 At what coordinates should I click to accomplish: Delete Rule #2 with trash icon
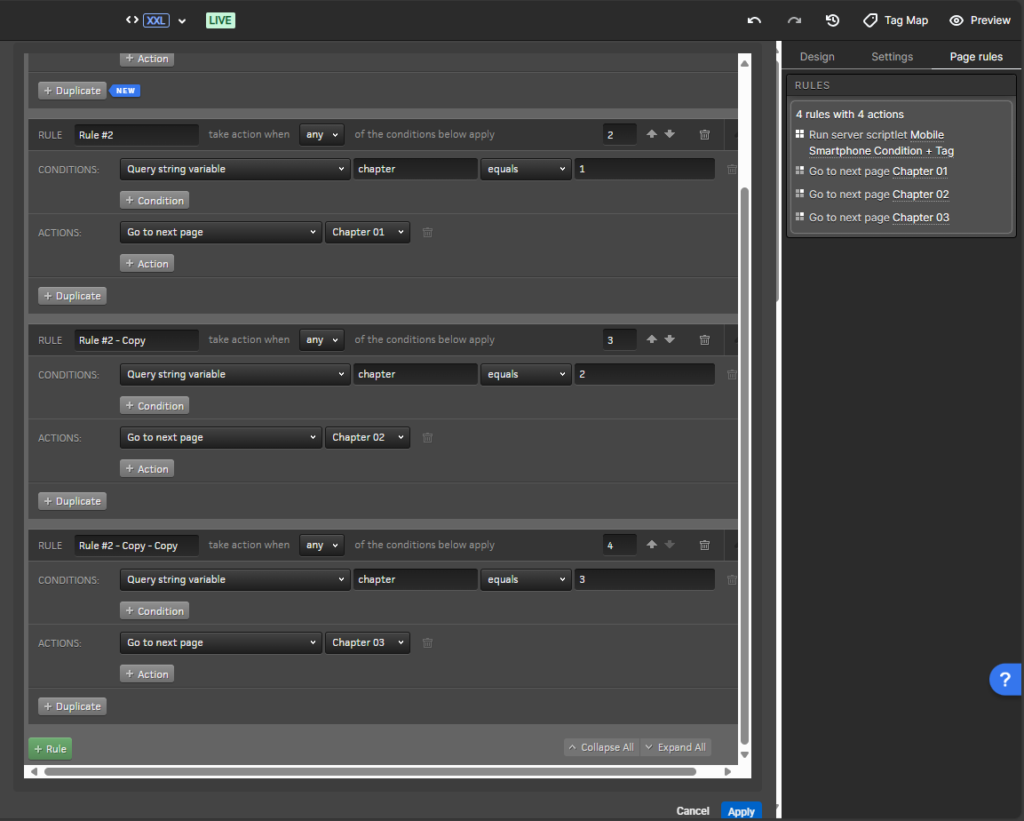coord(705,134)
